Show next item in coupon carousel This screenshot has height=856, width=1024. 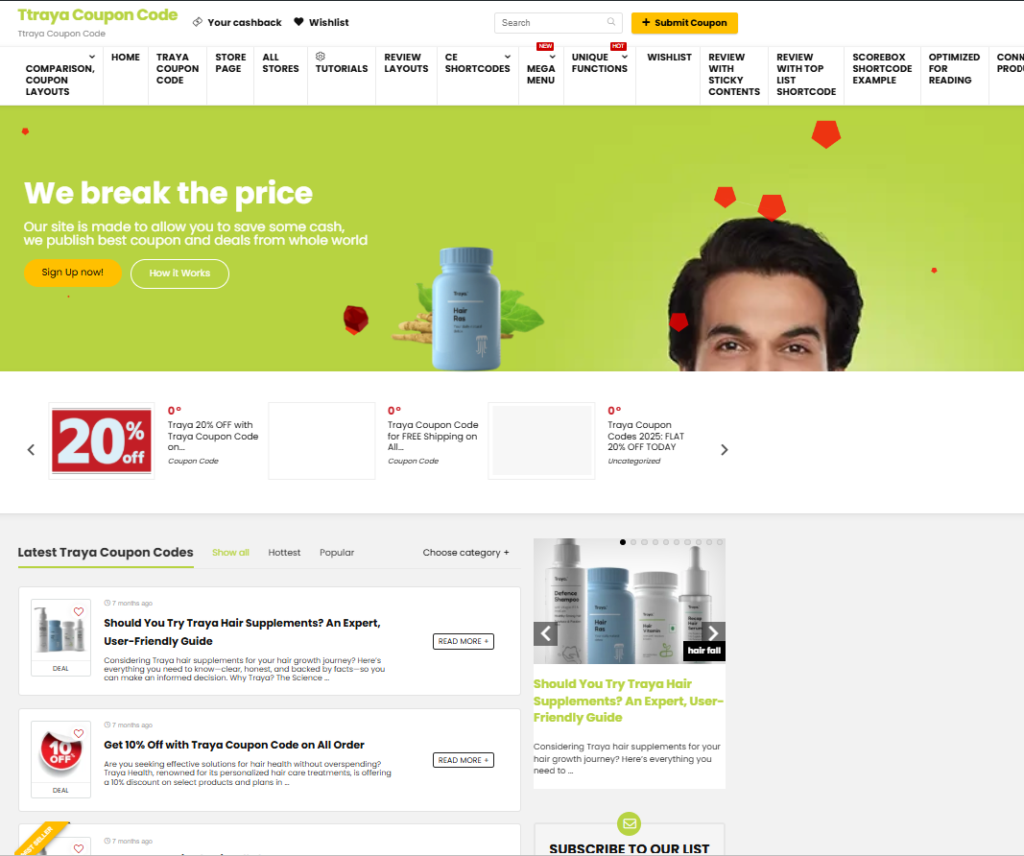[x=724, y=450]
